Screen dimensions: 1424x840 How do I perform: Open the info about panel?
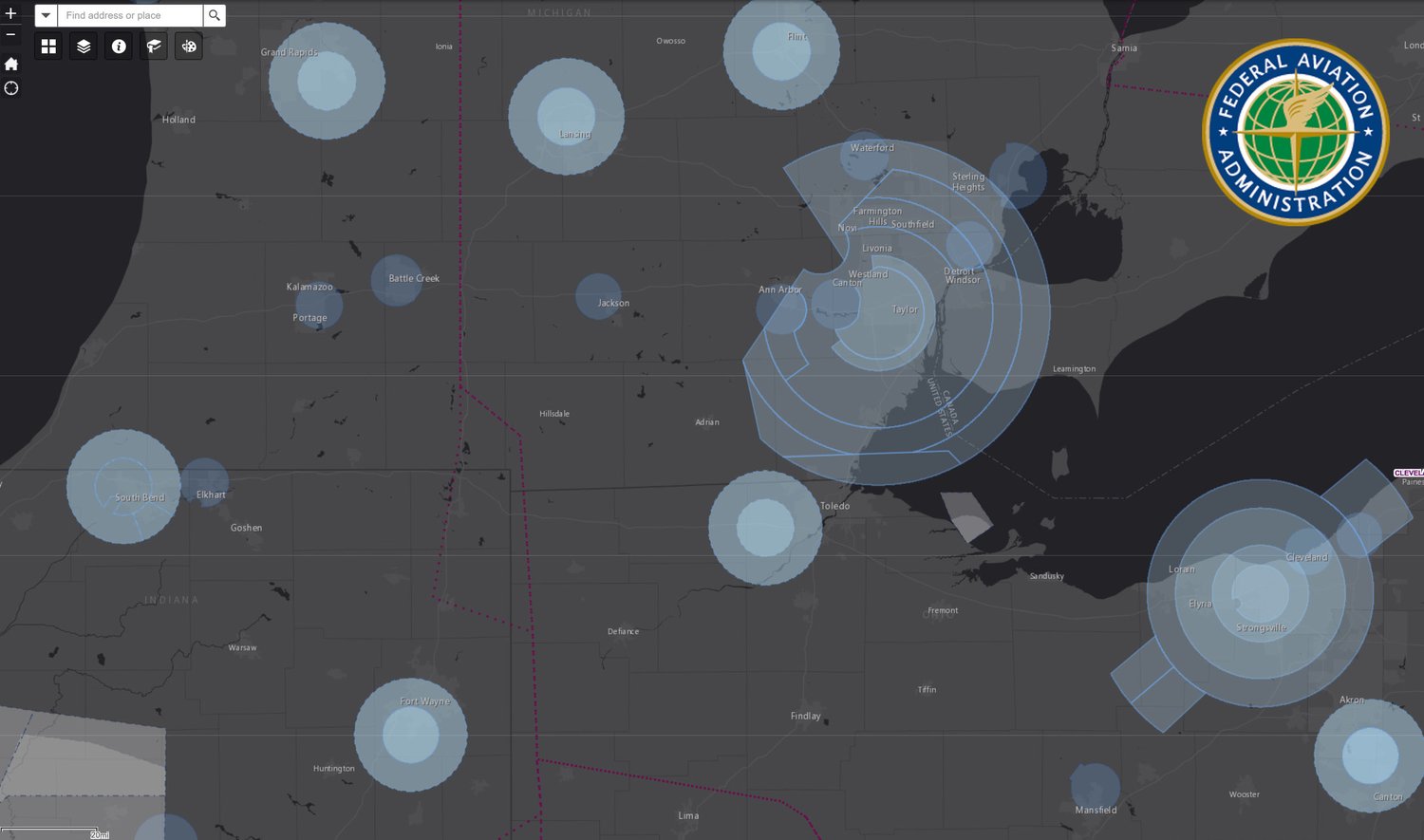[x=119, y=46]
